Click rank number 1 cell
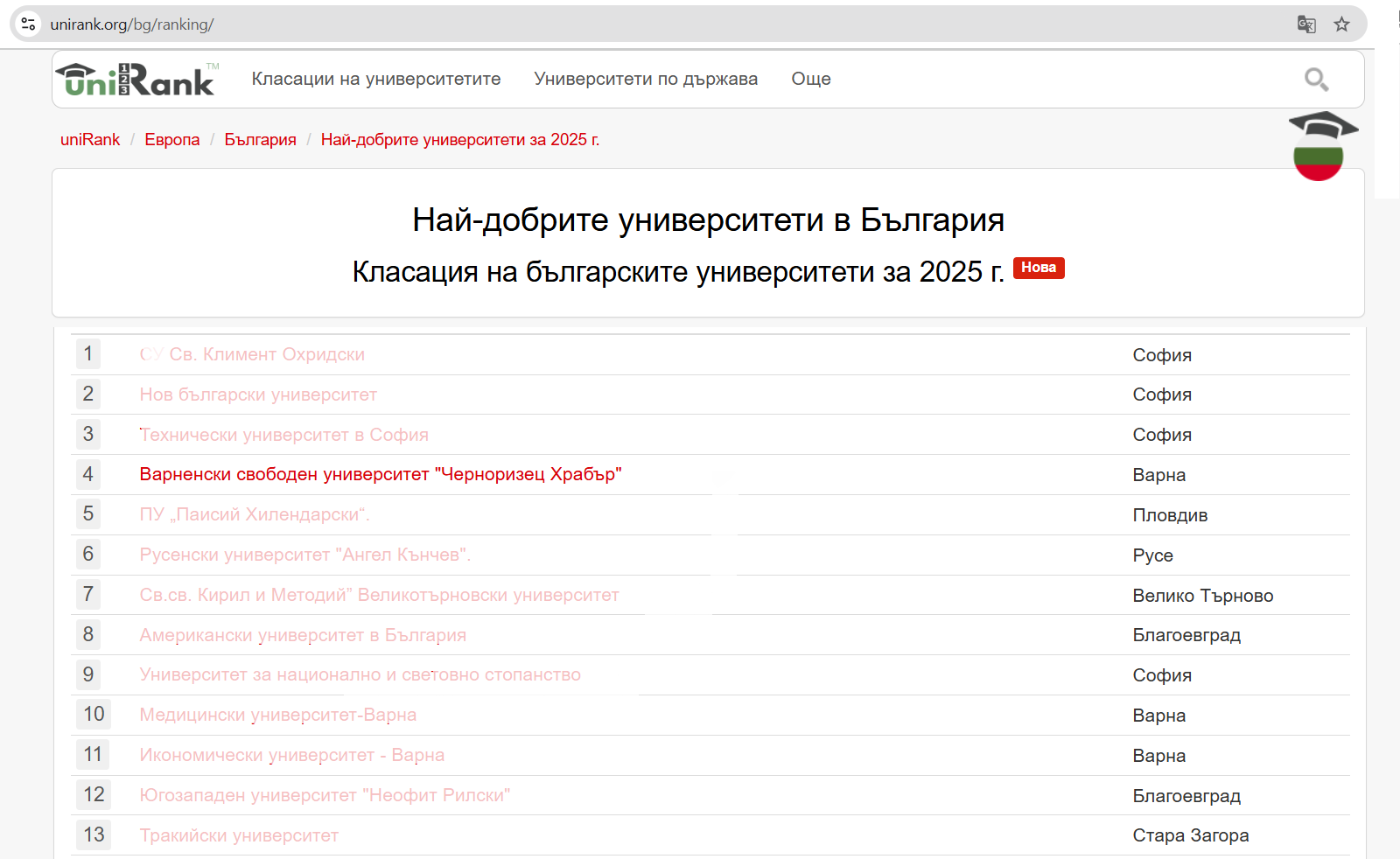The image size is (1400, 859). [x=88, y=354]
